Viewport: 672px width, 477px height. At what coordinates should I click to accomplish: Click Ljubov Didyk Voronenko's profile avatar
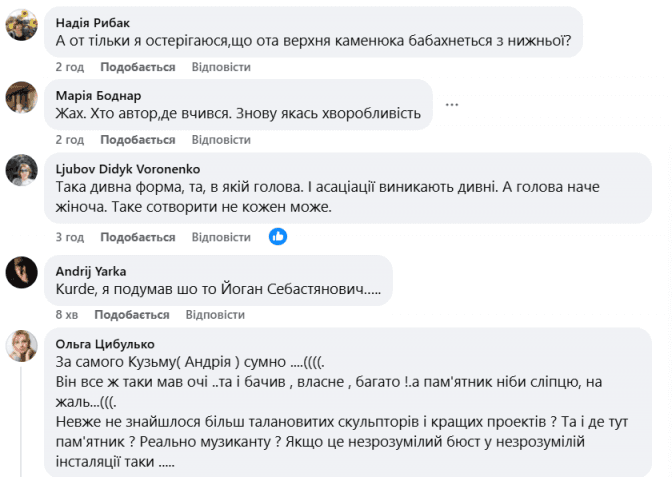tap(22, 170)
